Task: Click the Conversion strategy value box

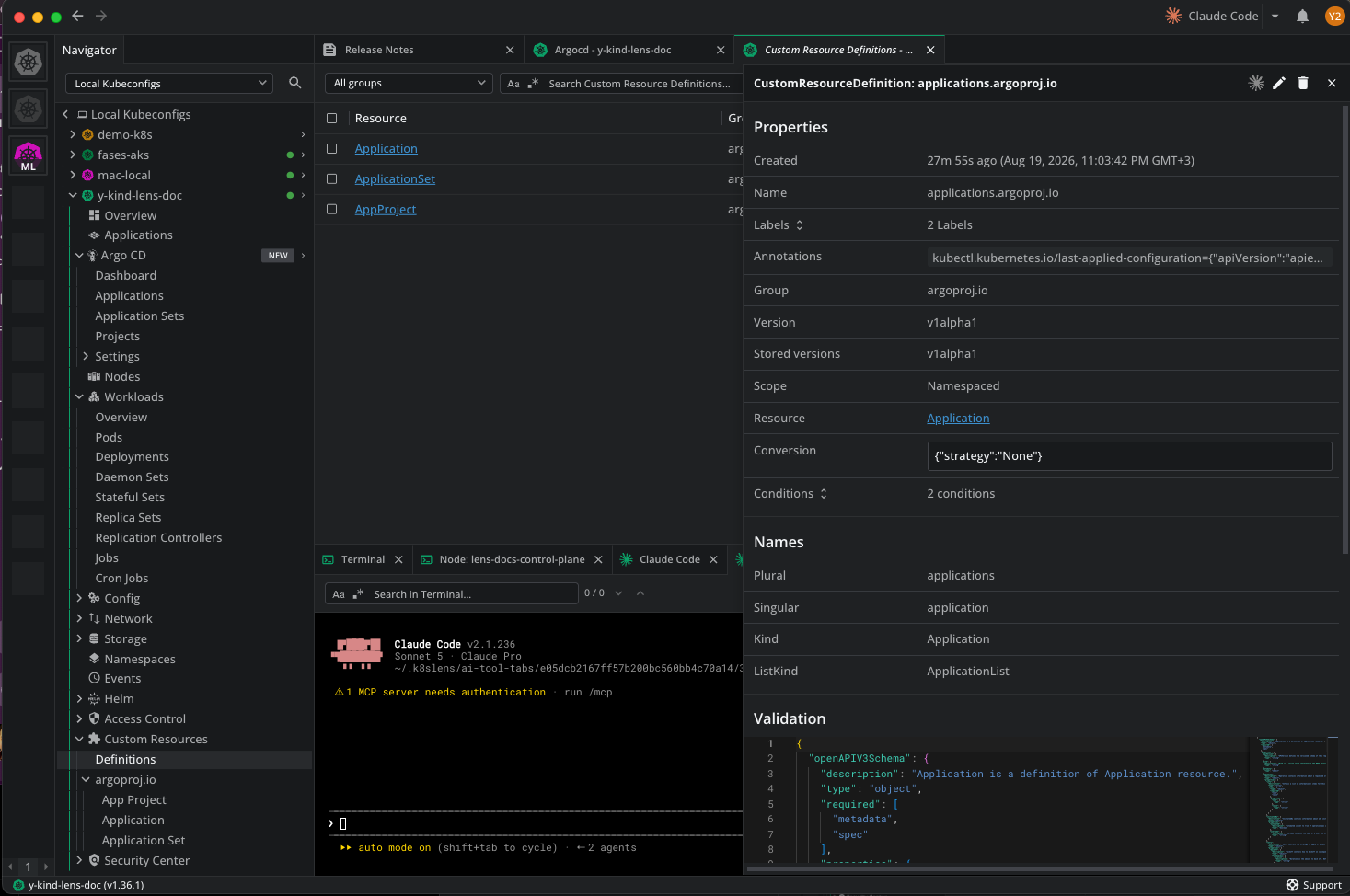Action: [x=1129, y=456]
